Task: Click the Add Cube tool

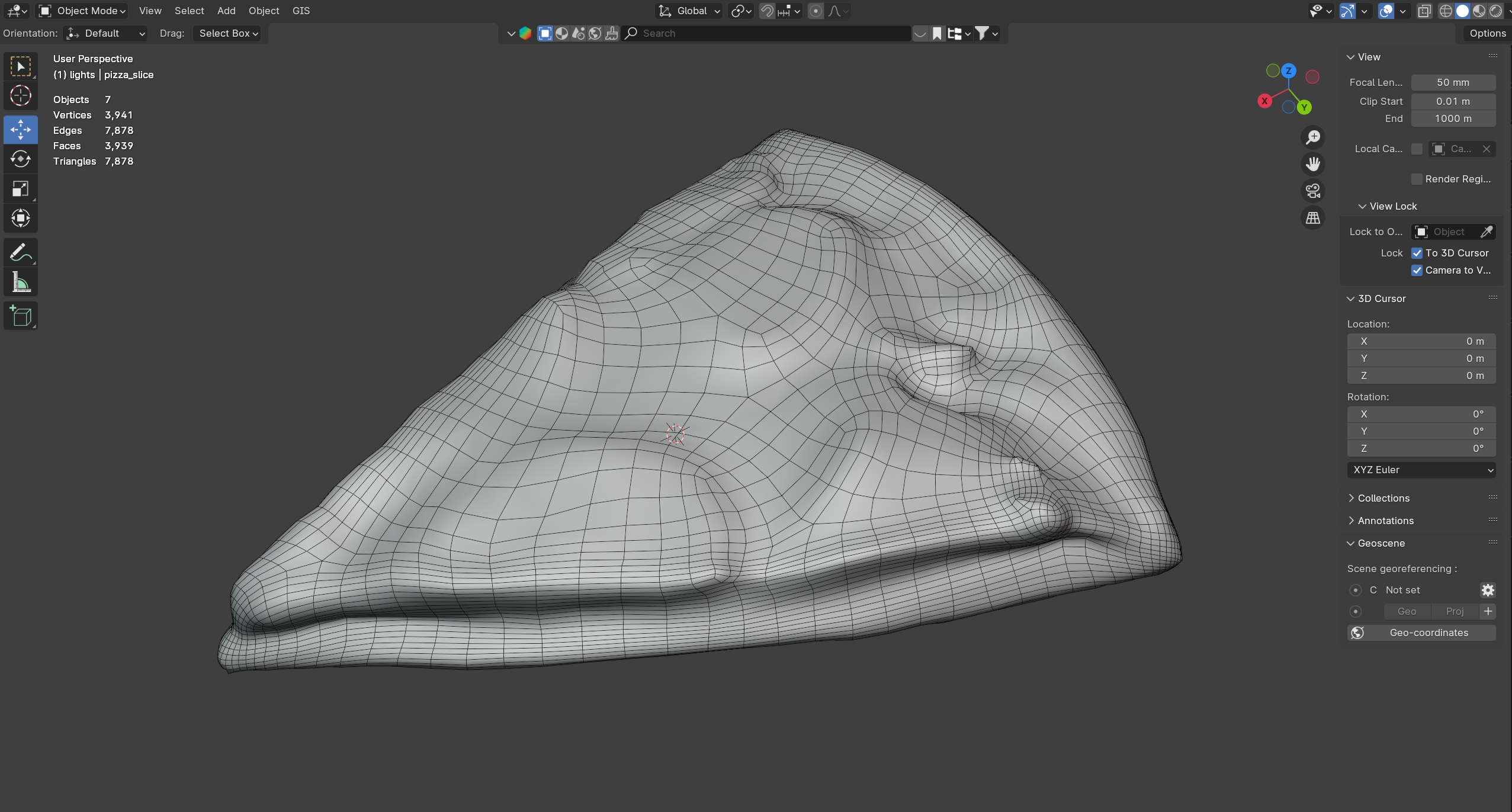Action: coord(21,316)
